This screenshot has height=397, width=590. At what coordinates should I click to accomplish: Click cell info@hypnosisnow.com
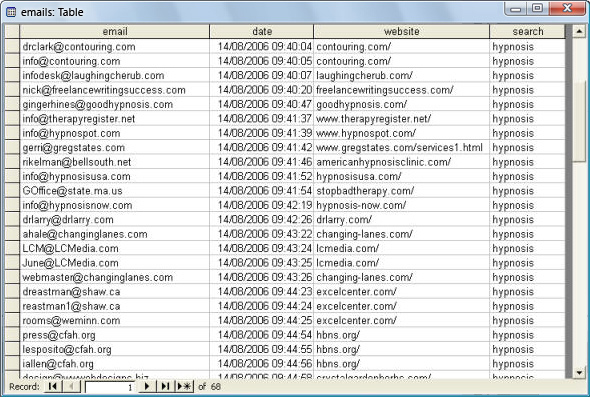point(114,205)
